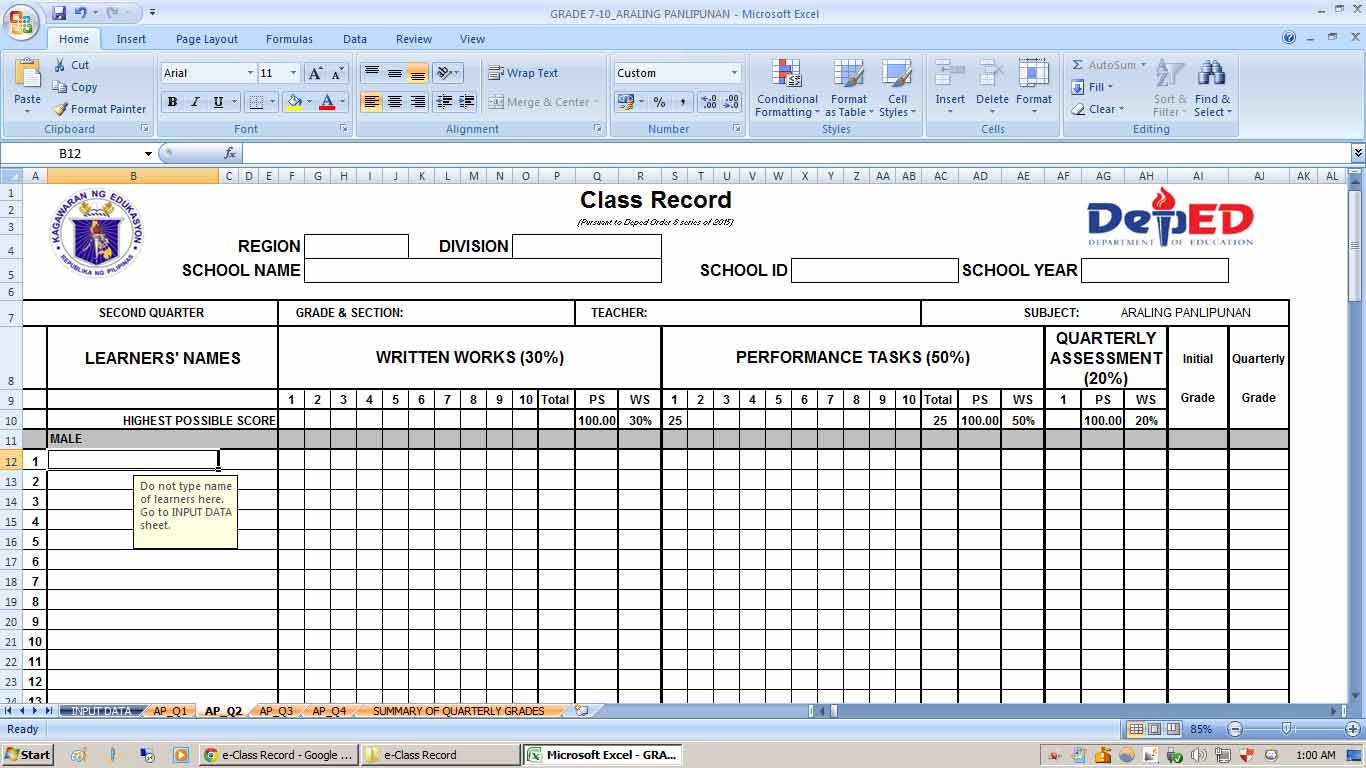Screen dimensions: 1366x768
Task: Click the AutoSum button
Action: (x=1105, y=64)
